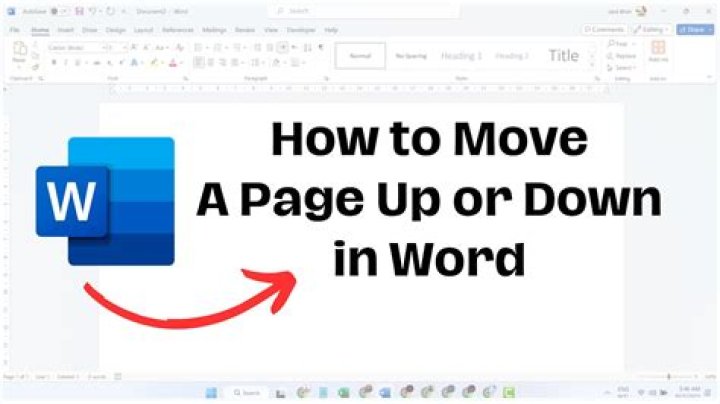Open the font name combo box

[77, 47]
